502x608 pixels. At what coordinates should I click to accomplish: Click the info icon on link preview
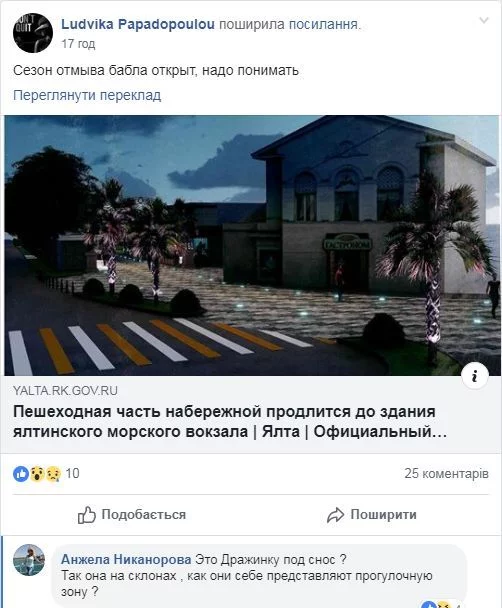tap(475, 376)
